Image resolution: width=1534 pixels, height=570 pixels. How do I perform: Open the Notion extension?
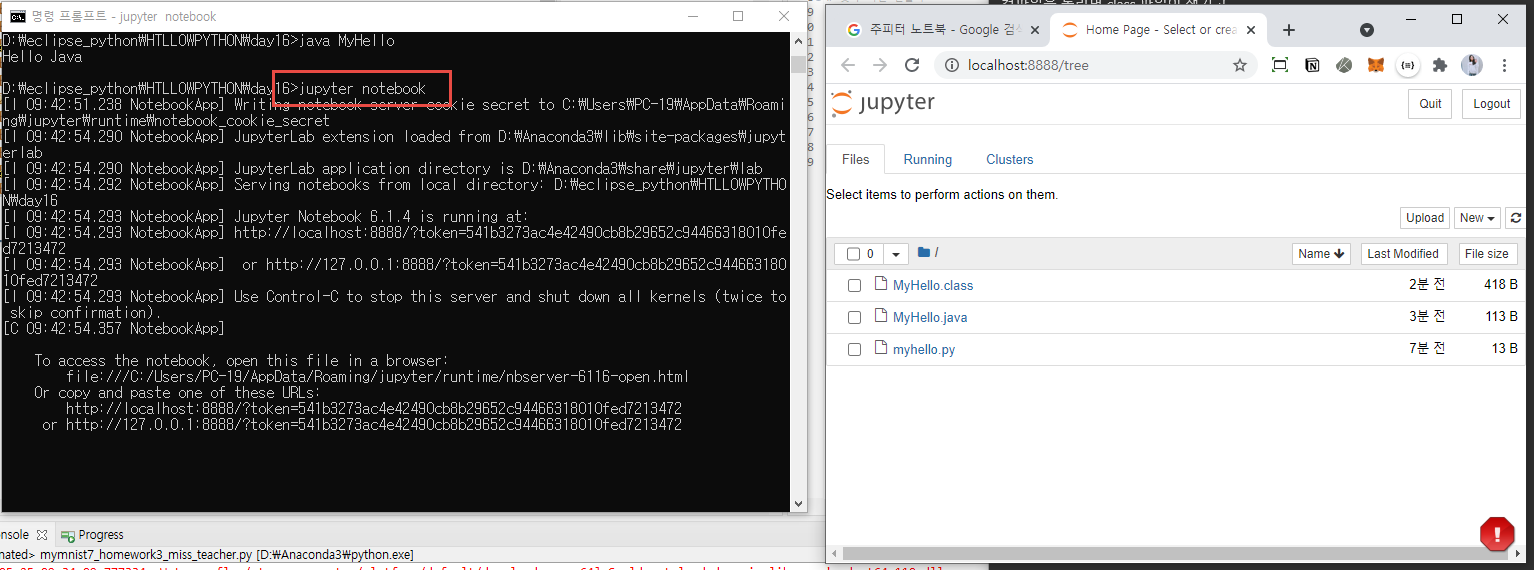point(1312,65)
